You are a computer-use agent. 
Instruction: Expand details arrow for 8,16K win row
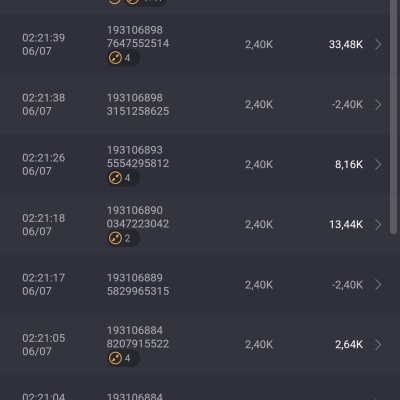[378, 164]
